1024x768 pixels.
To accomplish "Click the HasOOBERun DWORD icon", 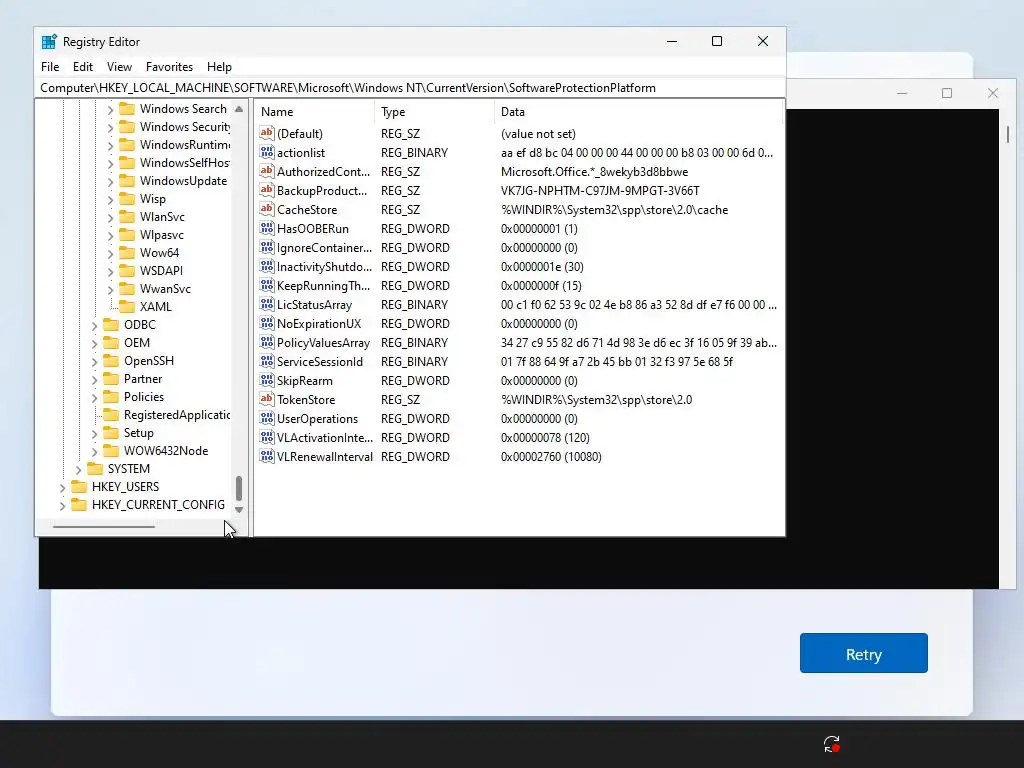I will [266, 228].
